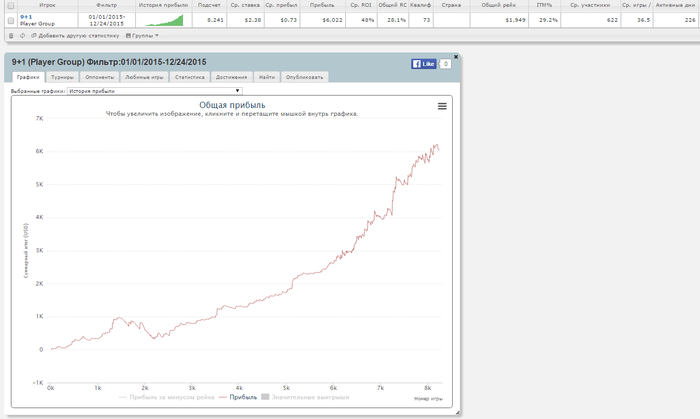Click the resize handle at panel bottom corner
The height and width of the screenshot is (419, 700).
coord(457,413)
